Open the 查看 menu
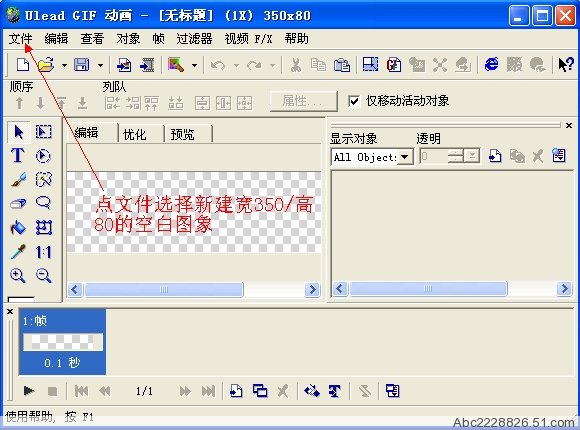The width and height of the screenshot is (580, 430). coord(92,38)
